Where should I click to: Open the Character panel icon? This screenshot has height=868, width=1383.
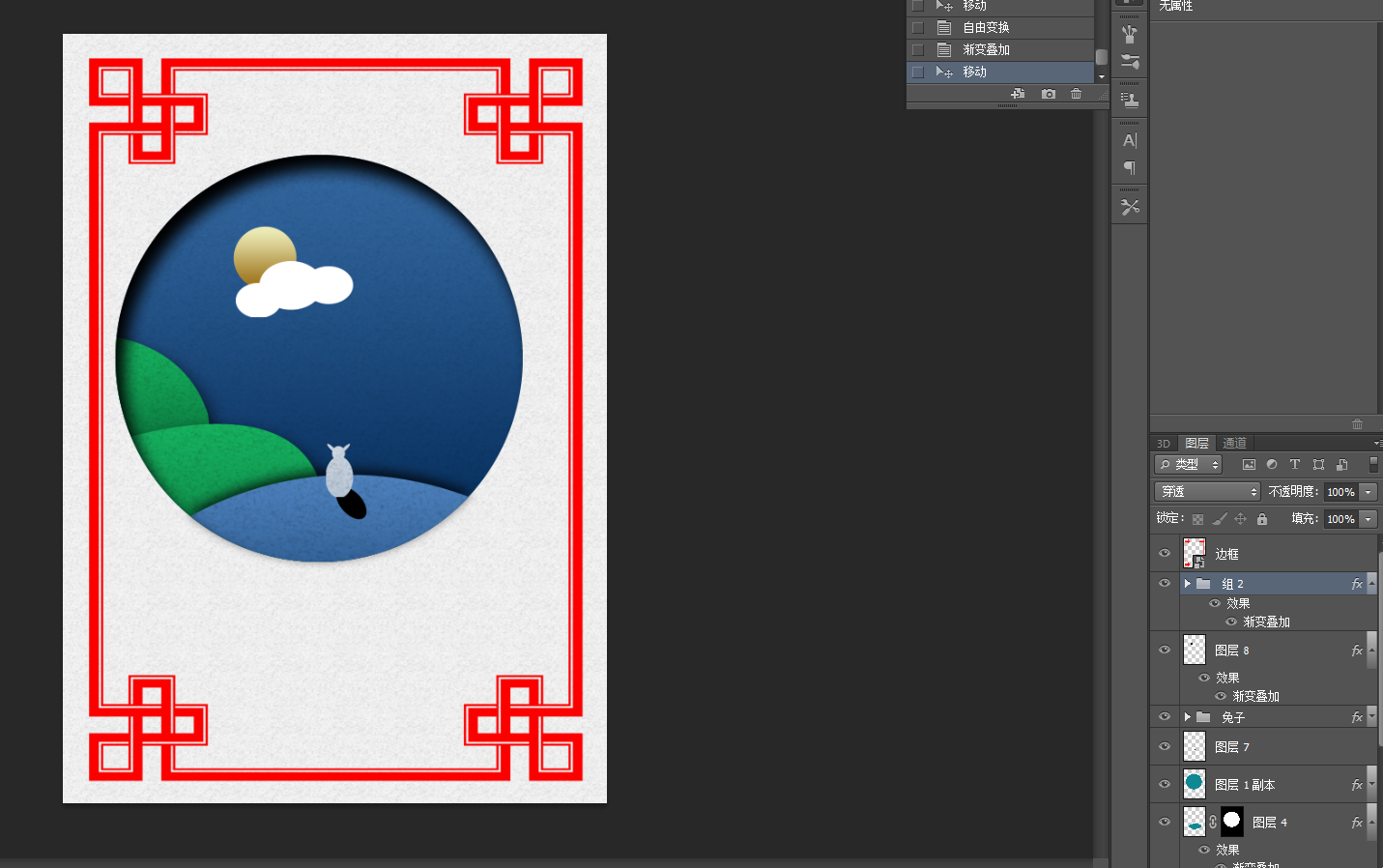1130,140
